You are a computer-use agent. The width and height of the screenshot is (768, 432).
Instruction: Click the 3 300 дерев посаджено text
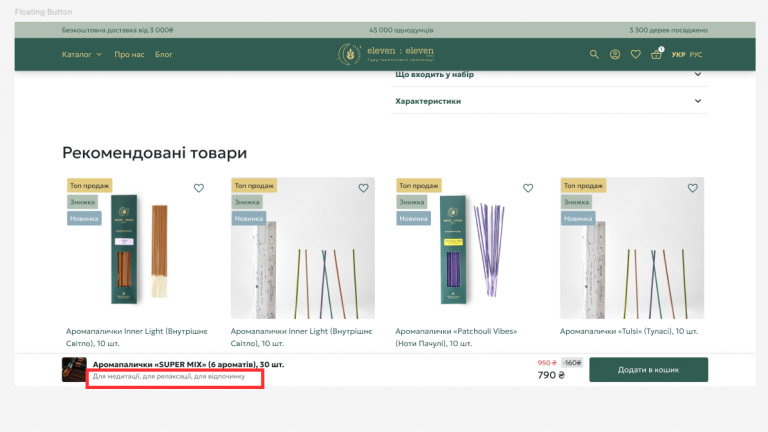668,30
